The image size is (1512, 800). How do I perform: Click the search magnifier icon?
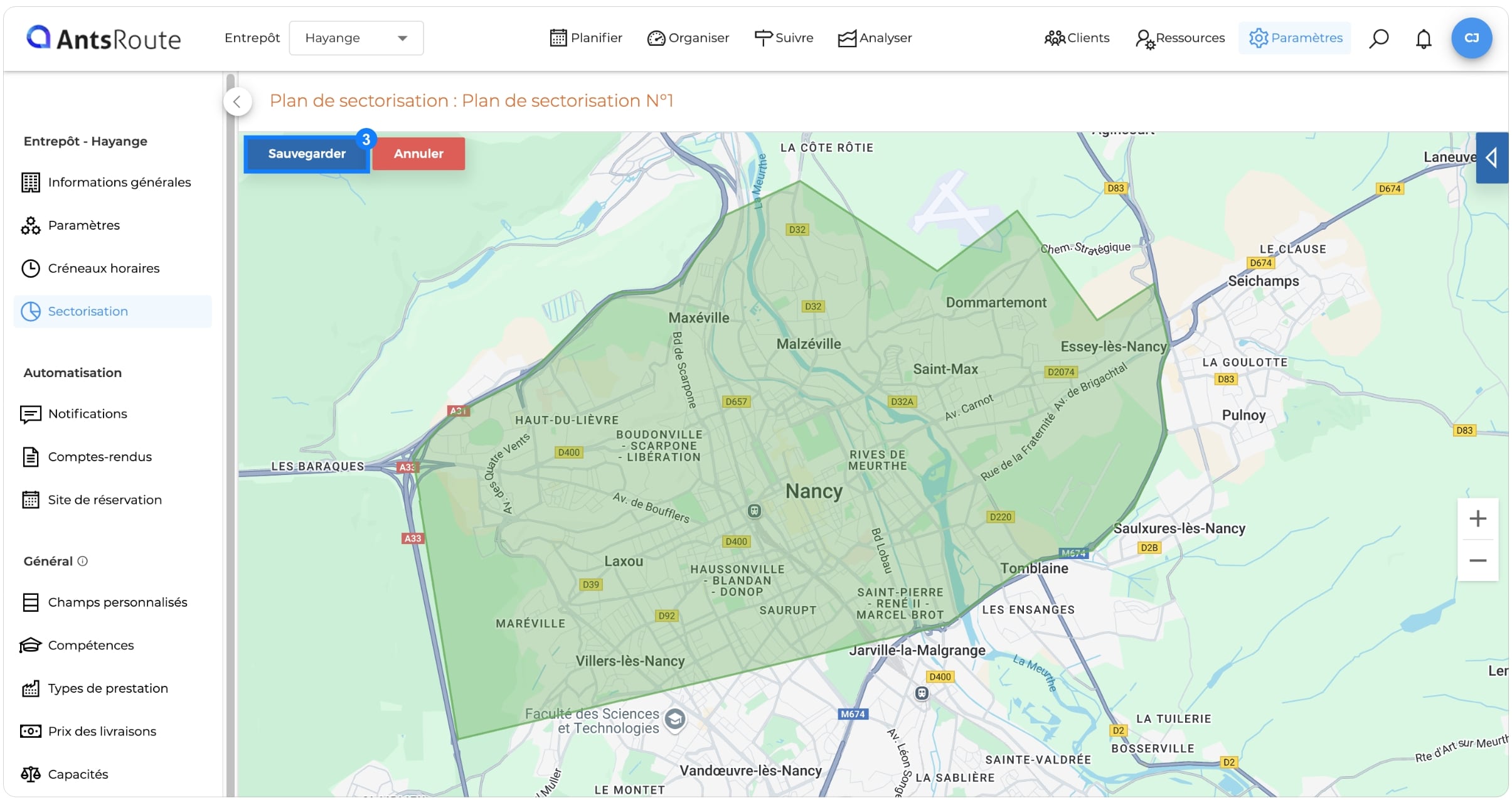(1378, 39)
